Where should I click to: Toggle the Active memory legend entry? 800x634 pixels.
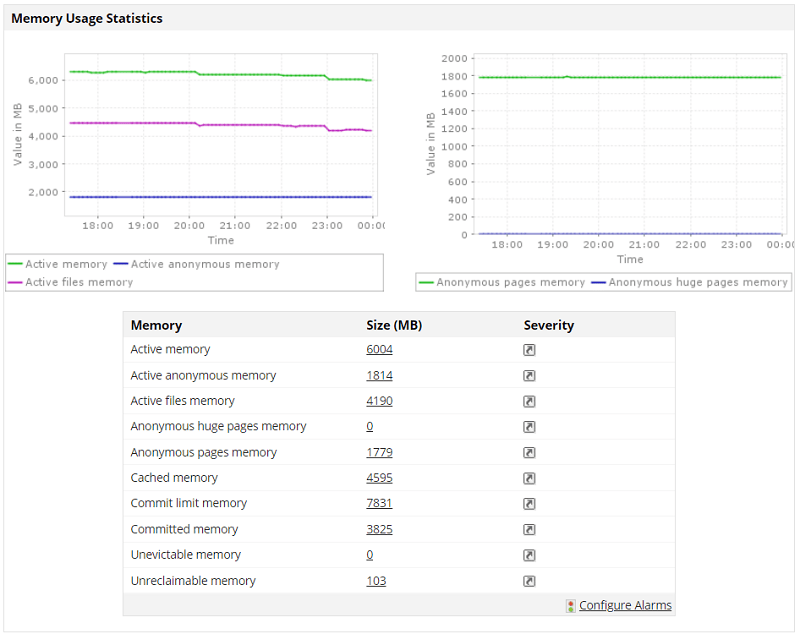click(x=62, y=264)
